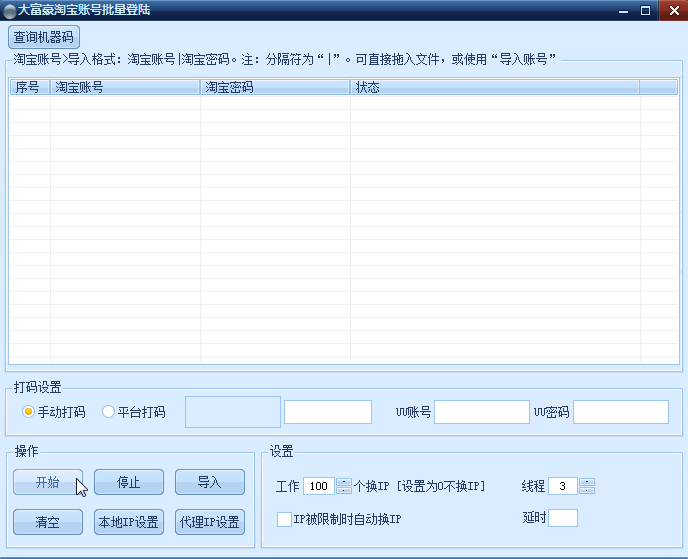Click the 淘宝密码 column header
The width and height of the screenshot is (688, 559).
tap(275, 87)
